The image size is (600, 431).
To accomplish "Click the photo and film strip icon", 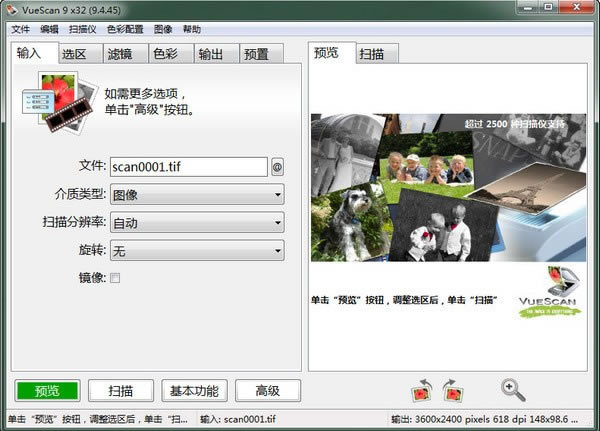I will tap(56, 100).
